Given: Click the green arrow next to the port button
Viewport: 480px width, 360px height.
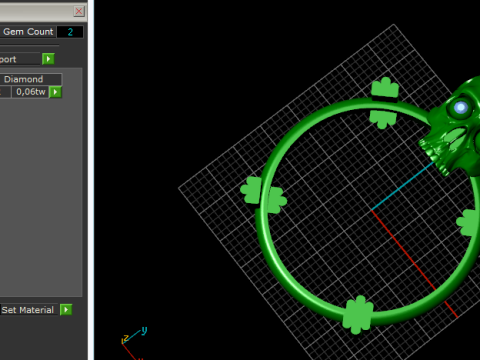Looking at the screenshot, I should click(48, 59).
